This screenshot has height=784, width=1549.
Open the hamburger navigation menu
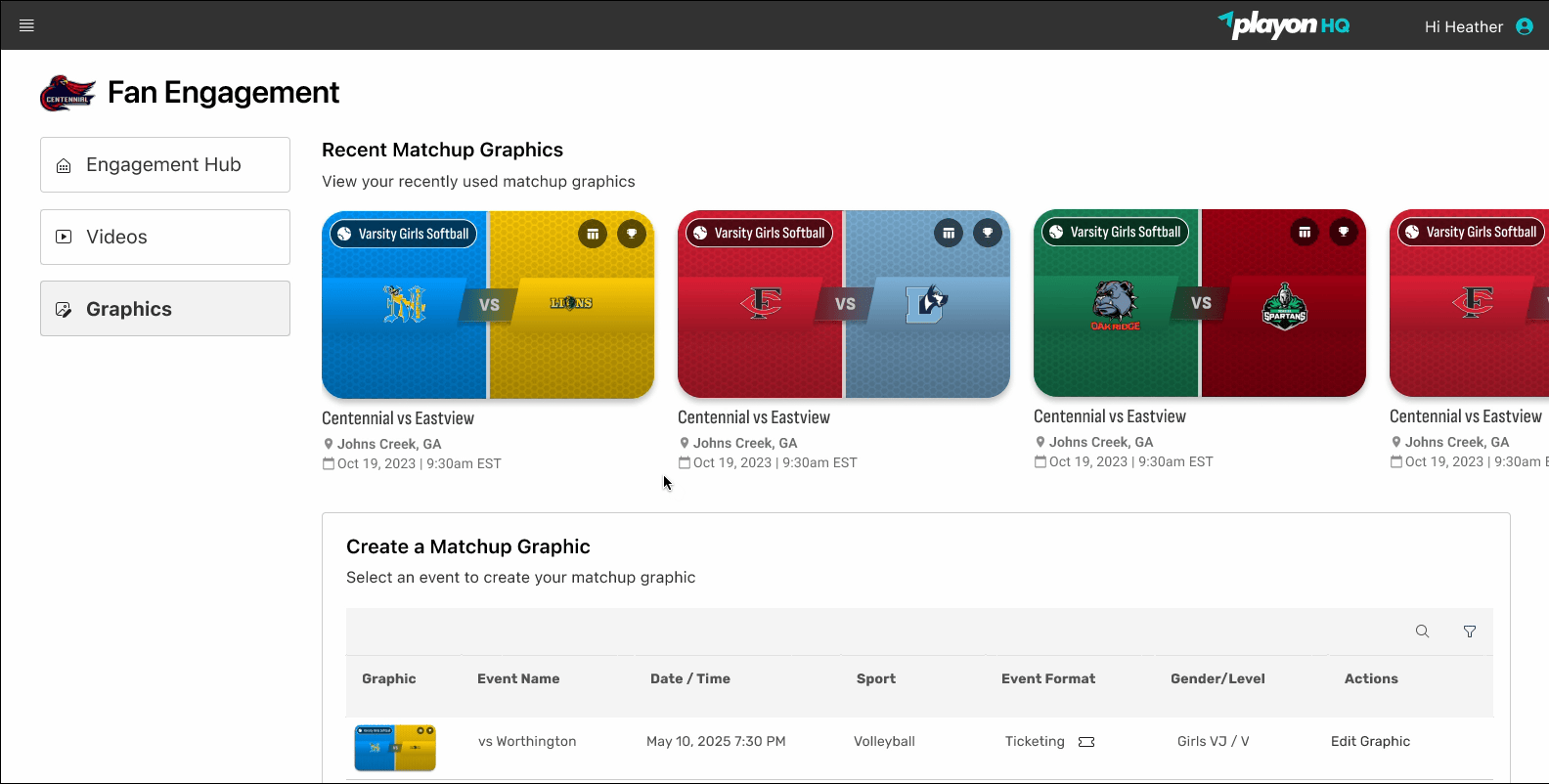click(x=26, y=25)
